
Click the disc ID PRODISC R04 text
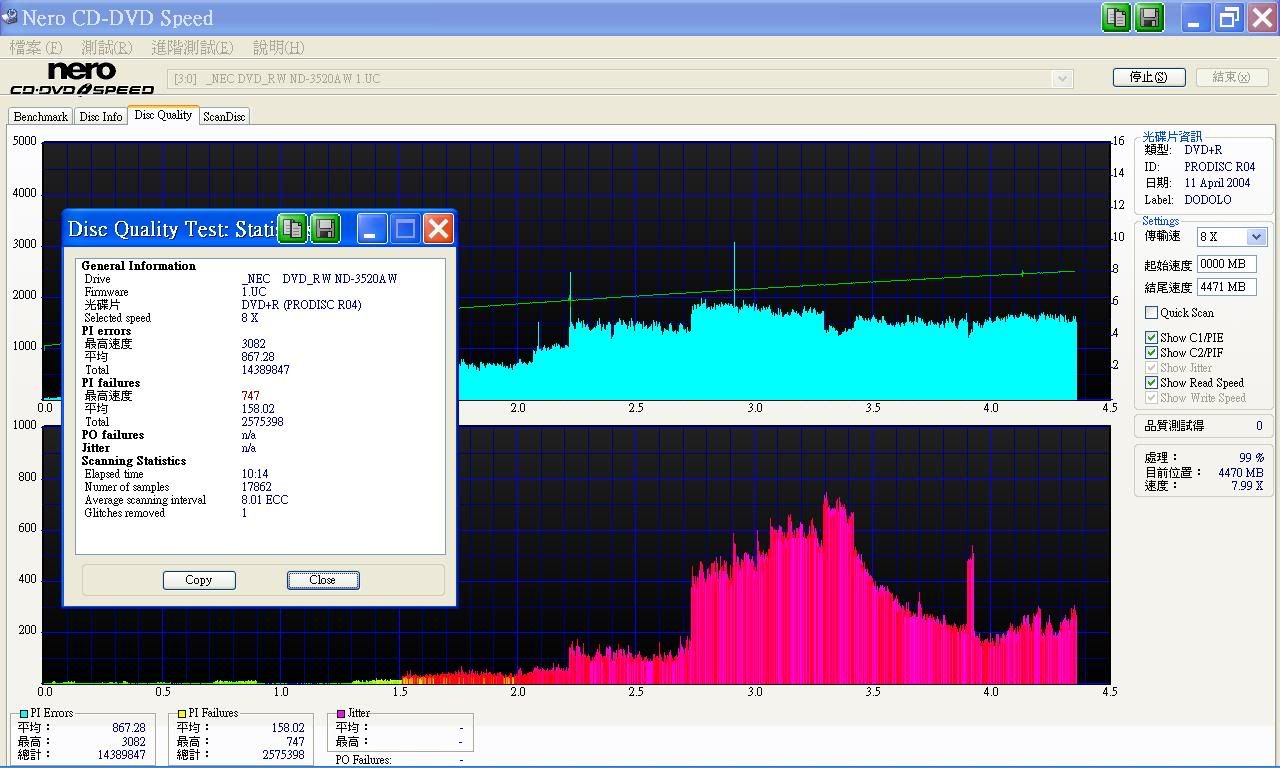coord(1220,167)
